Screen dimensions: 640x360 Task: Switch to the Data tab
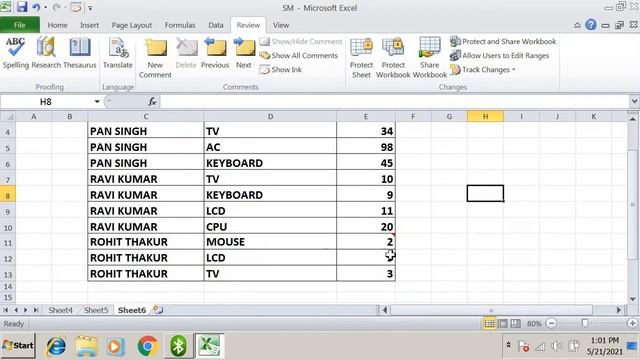coord(216,25)
